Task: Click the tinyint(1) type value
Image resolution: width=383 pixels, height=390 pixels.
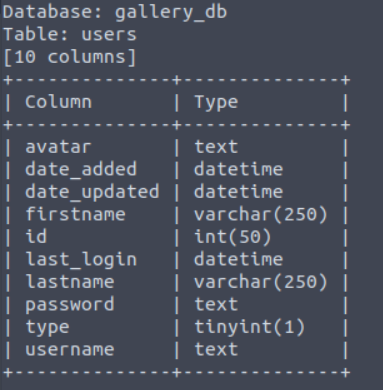Action: pyautogui.click(x=250, y=327)
